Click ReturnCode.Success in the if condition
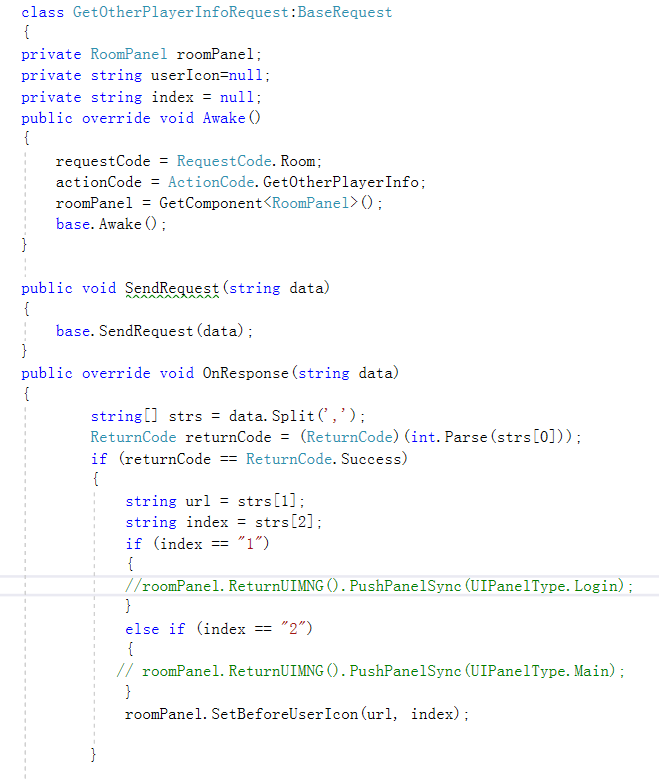 (x=324, y=459)
